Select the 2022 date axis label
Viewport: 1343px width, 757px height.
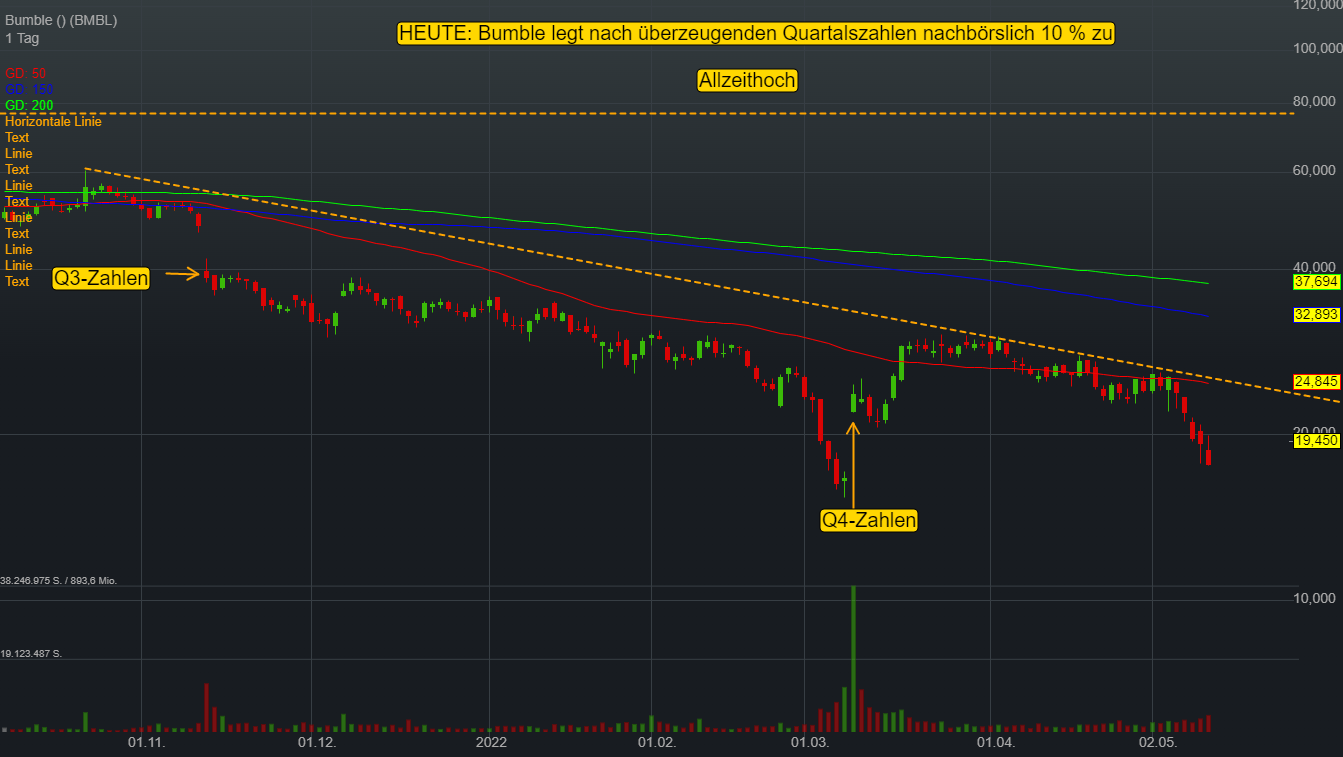[x=492, y=743]
